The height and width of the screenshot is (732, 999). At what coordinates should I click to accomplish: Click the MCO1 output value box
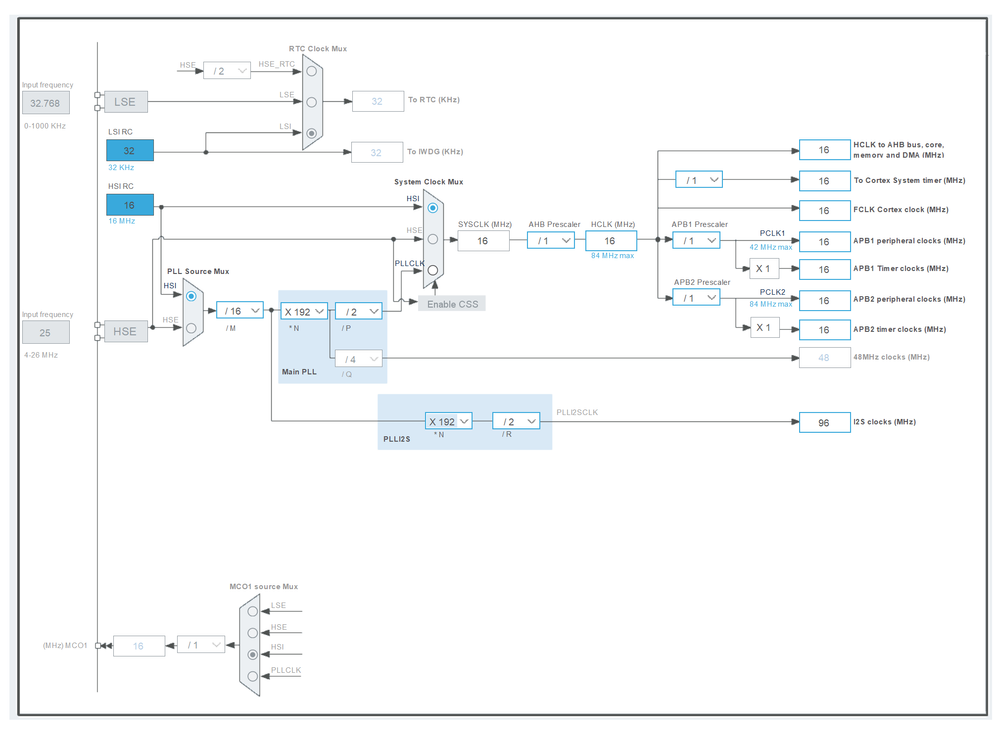139,646
